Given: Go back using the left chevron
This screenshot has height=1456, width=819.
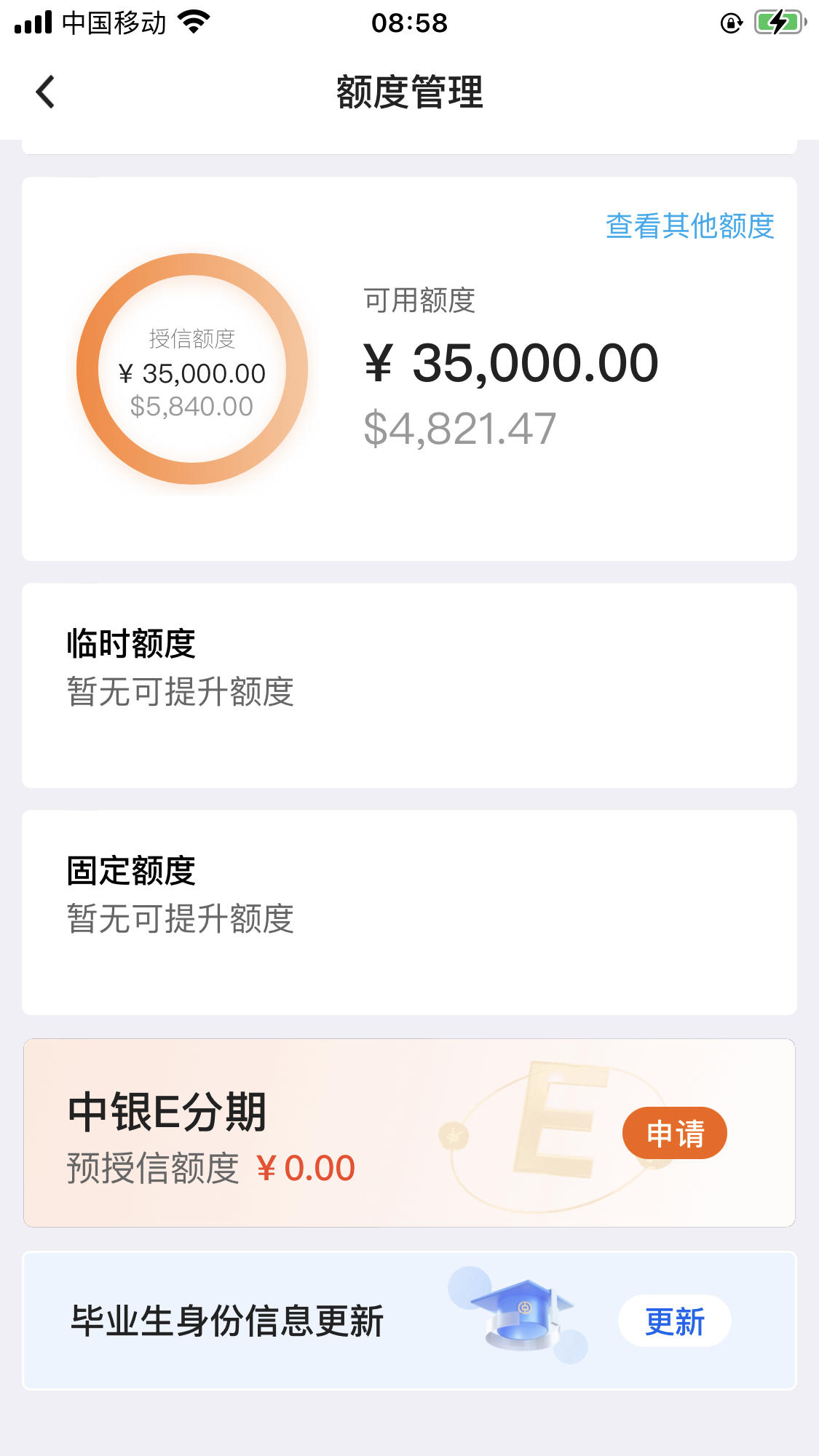Looking at the screenshot, I should [x=45, y=92].
